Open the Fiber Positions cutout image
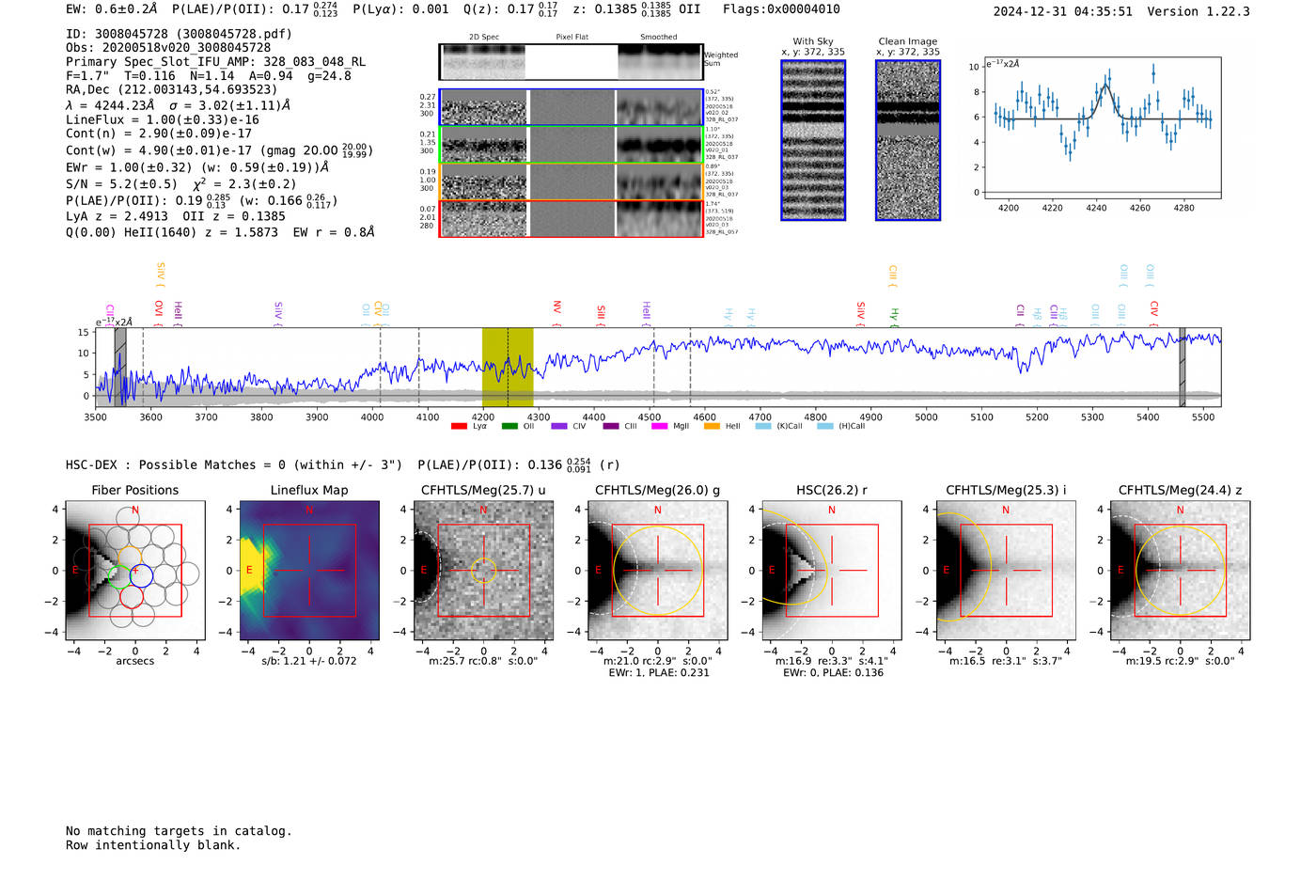 134,571
